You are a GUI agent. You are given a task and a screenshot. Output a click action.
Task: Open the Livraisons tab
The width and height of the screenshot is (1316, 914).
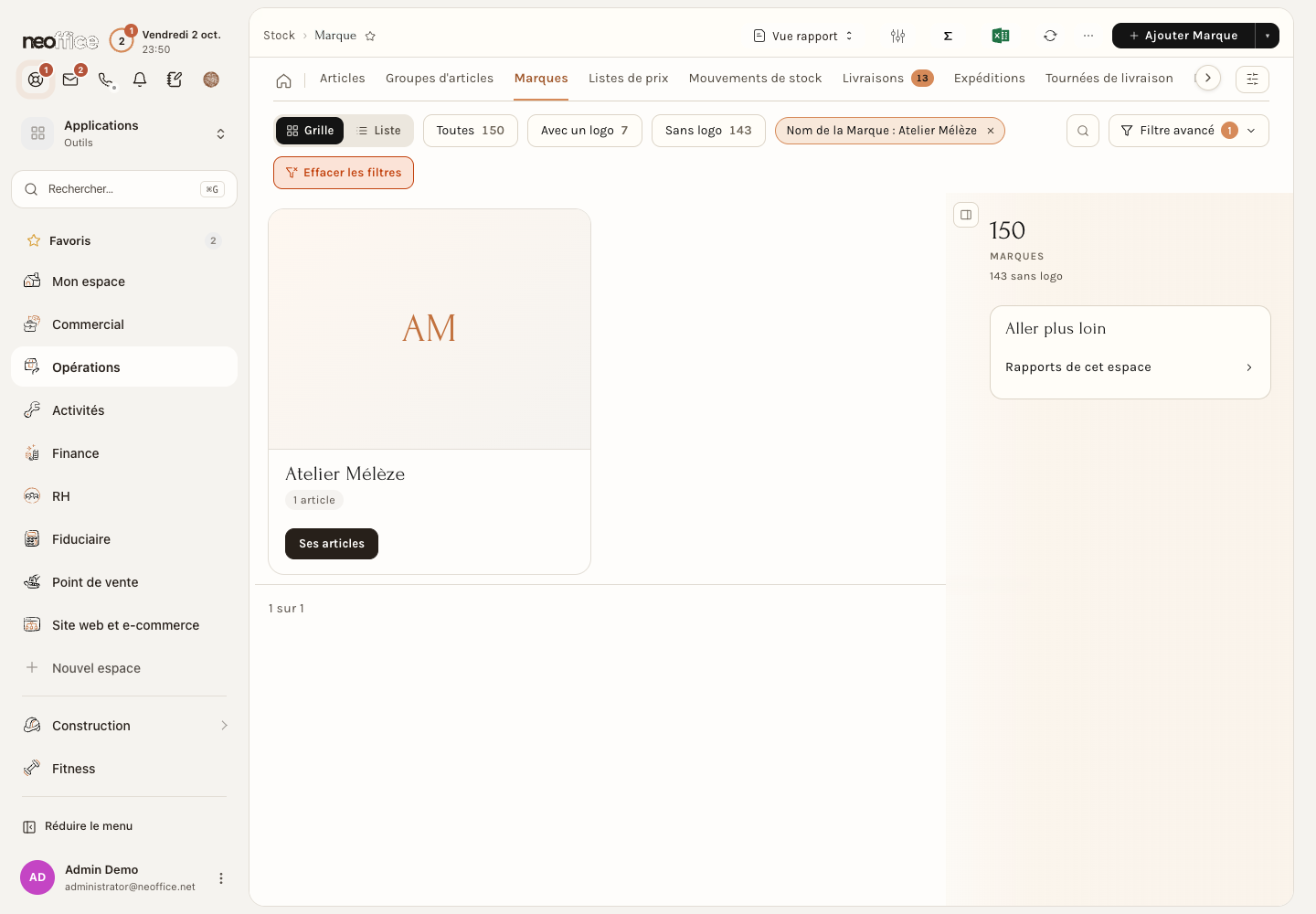[x=887, y=79]
